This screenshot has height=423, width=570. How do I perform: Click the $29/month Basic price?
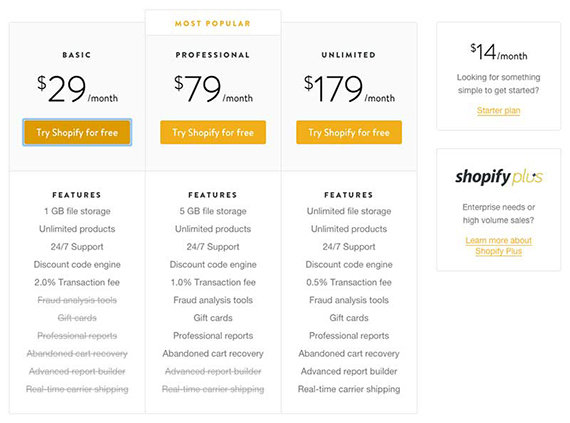tap(77, 89)
